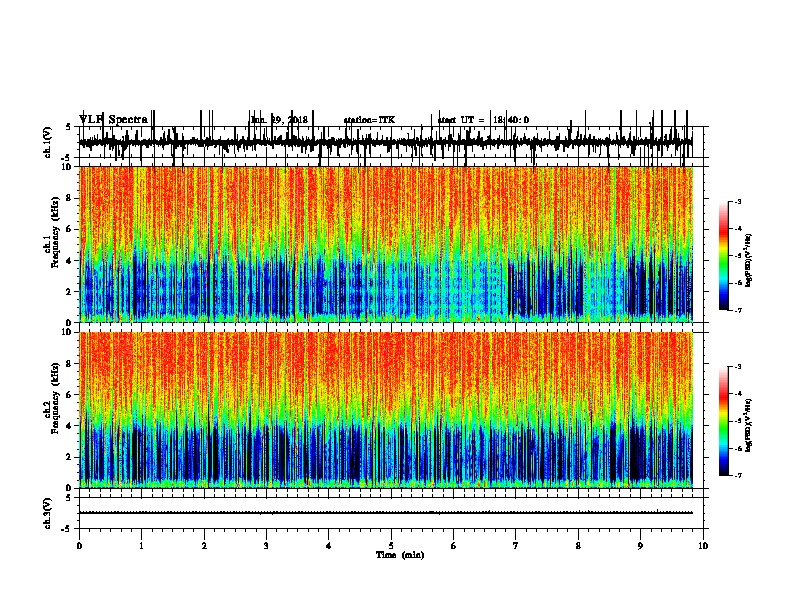Select the date text 'Jan. 29, 2018'

[279, 120]
